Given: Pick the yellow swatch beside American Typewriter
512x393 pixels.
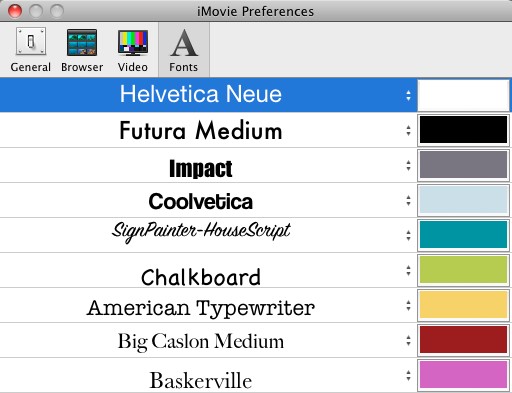Looking at the screenshot, I should pos(463,305).
